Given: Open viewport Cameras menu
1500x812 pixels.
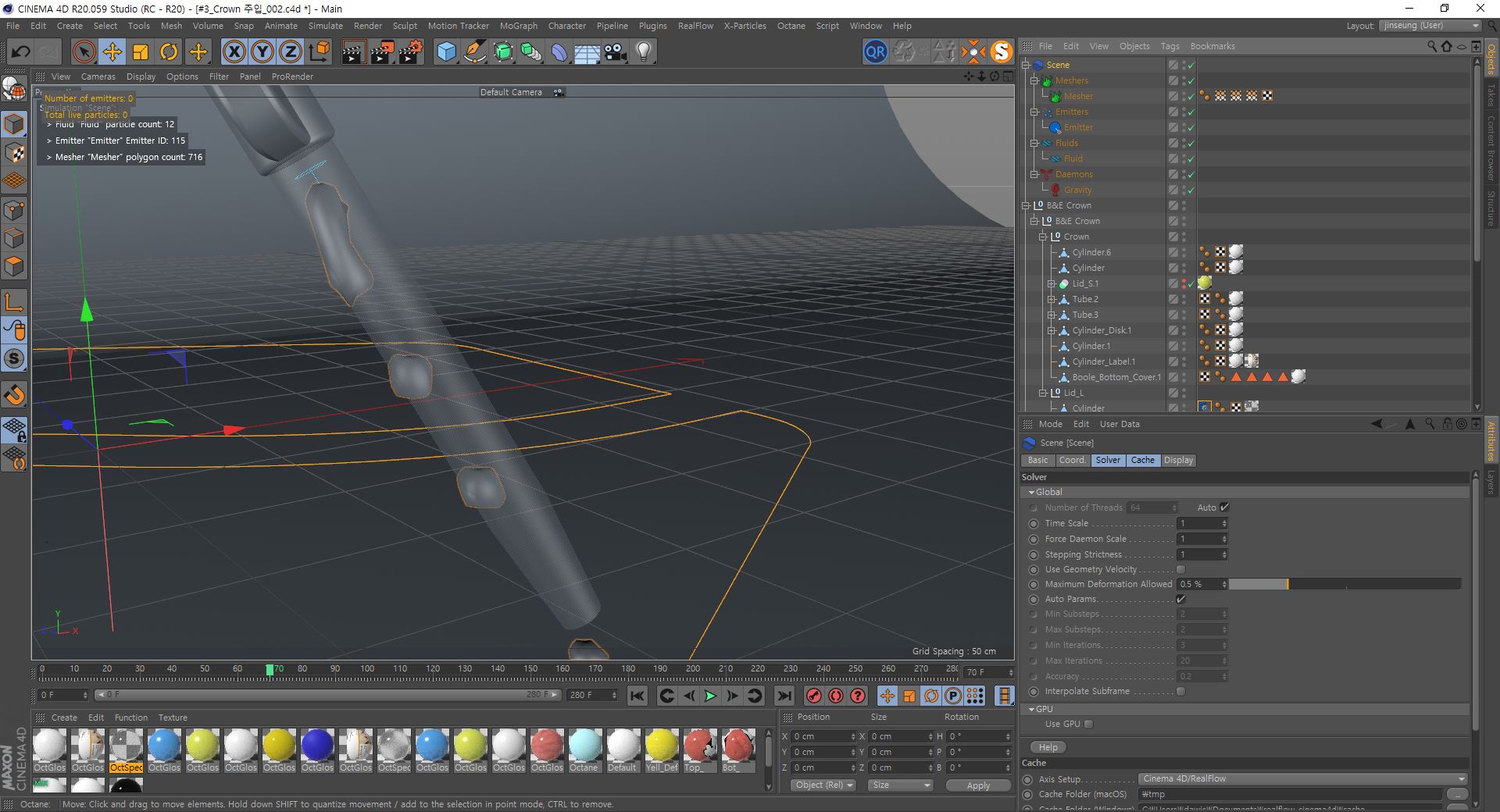Looking at the screenshot, I should coord(98,77).
